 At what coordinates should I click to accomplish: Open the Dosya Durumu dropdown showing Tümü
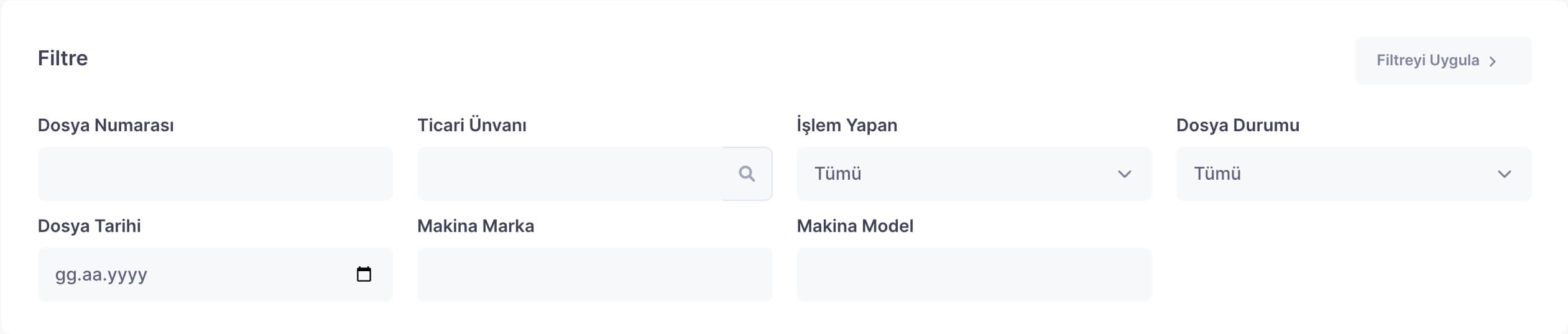[1337, 174]
